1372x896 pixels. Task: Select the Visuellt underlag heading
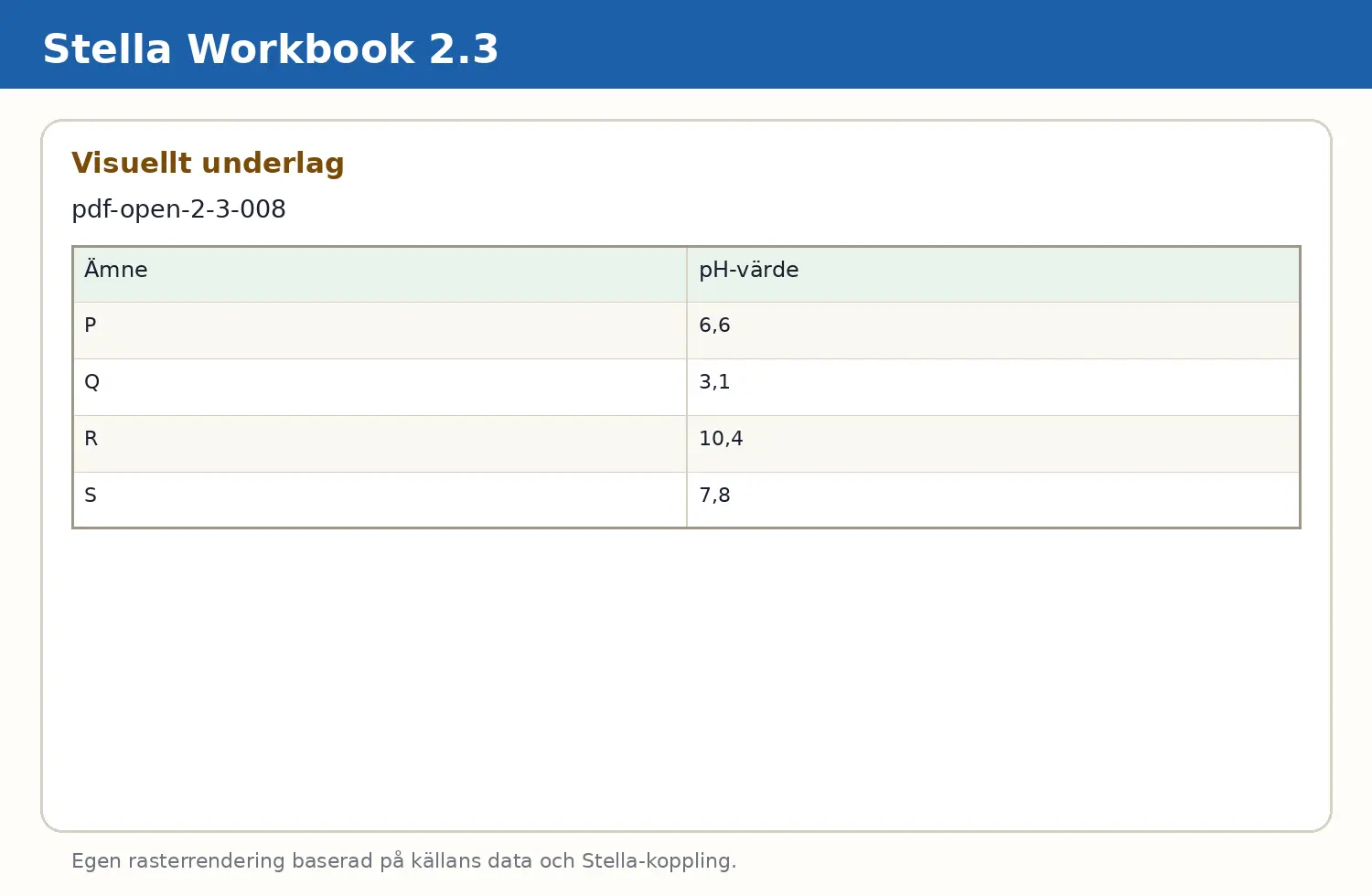point(208,164)
